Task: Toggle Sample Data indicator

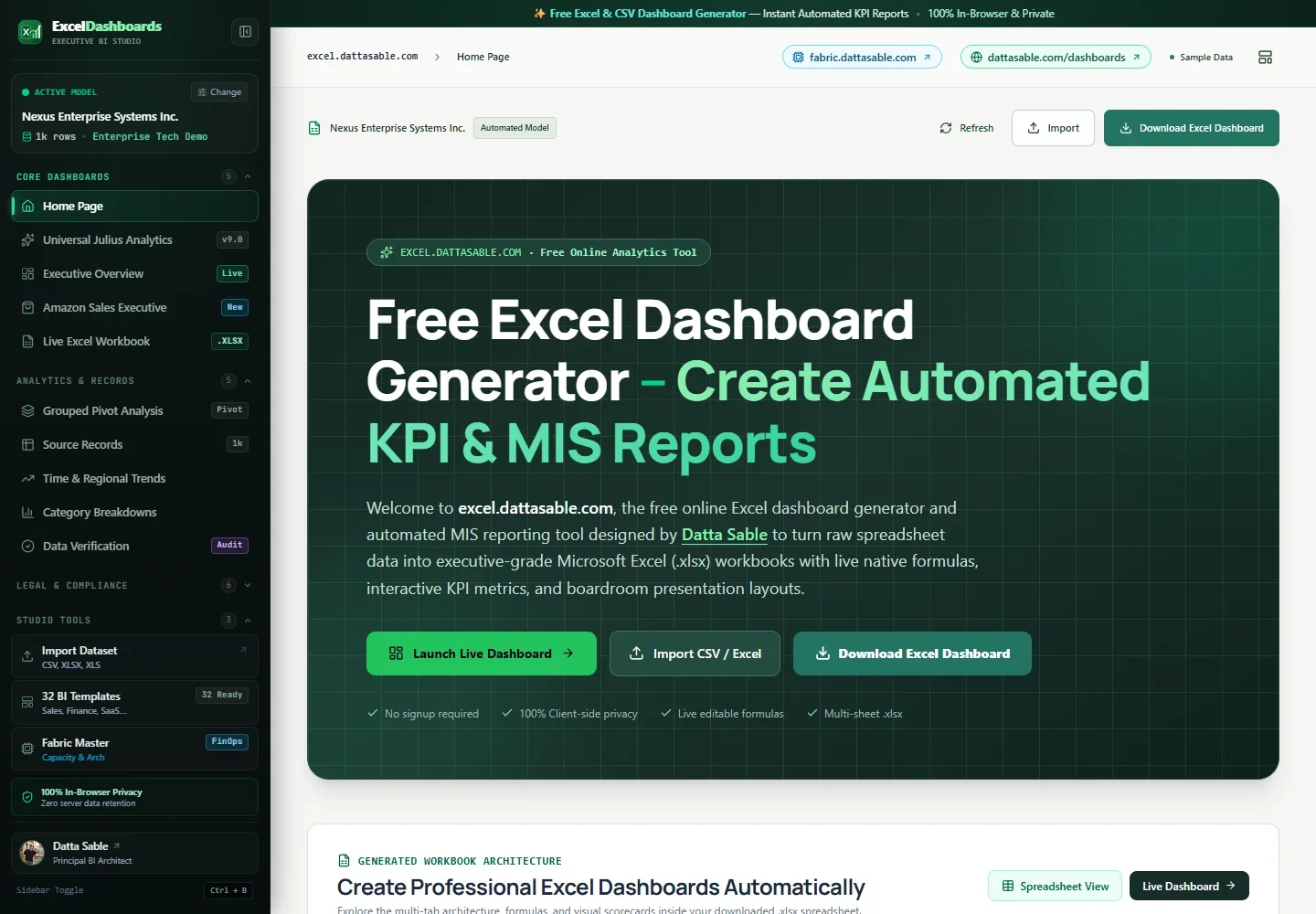Action: coord(1201,58)
